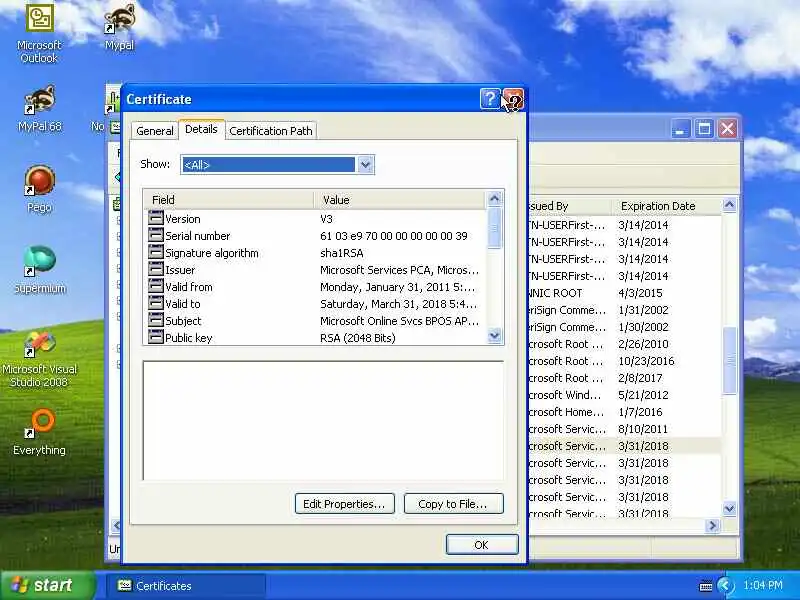The height and width of the screenshot is (600, 800).
Task: Select the certificate expiring 10/23/2016
Action: point(623,361)
